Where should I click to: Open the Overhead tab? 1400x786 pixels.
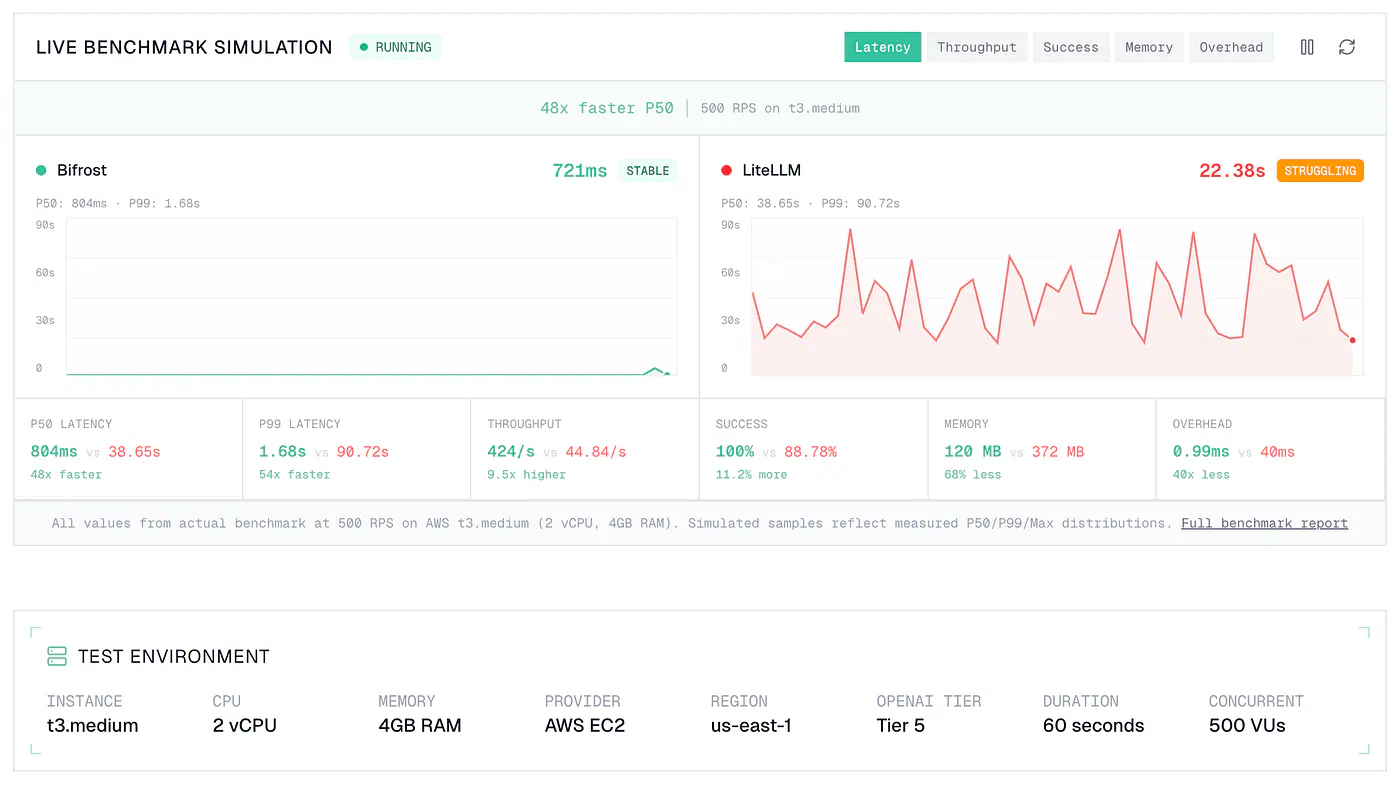click(1231, 47)
